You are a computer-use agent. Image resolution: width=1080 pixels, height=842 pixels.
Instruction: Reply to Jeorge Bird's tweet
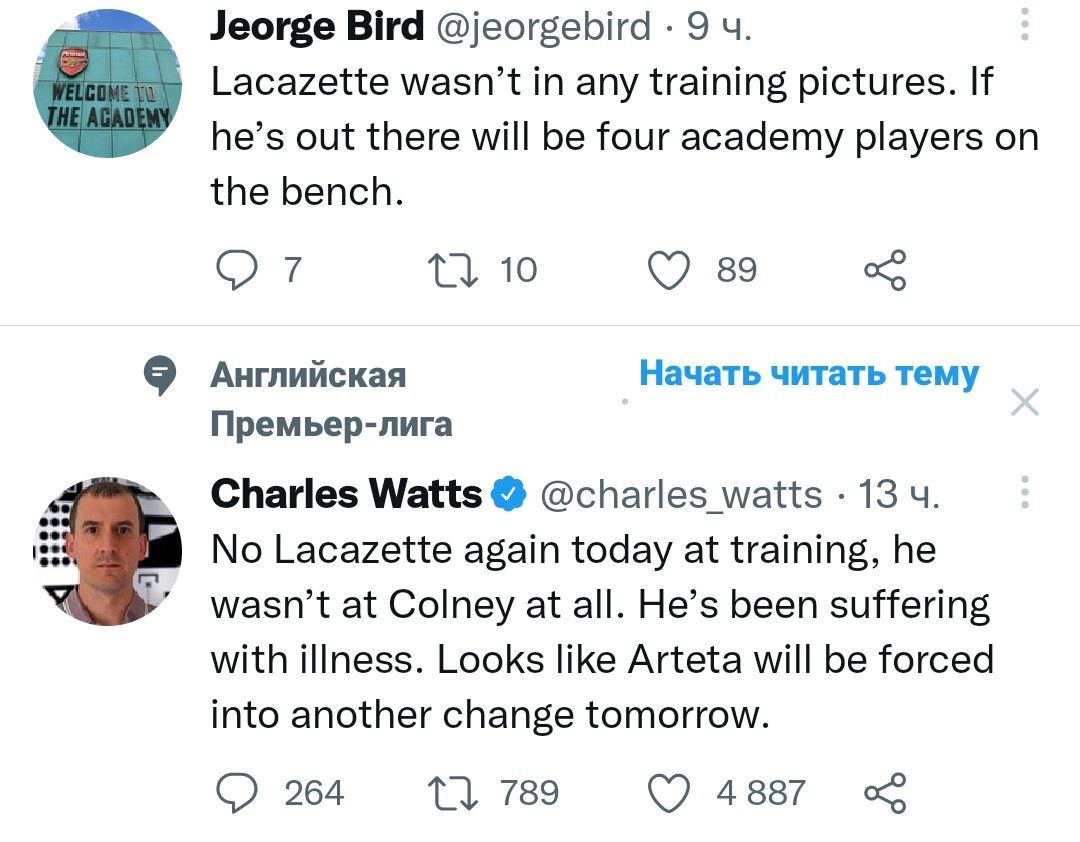tap(237, 270)
